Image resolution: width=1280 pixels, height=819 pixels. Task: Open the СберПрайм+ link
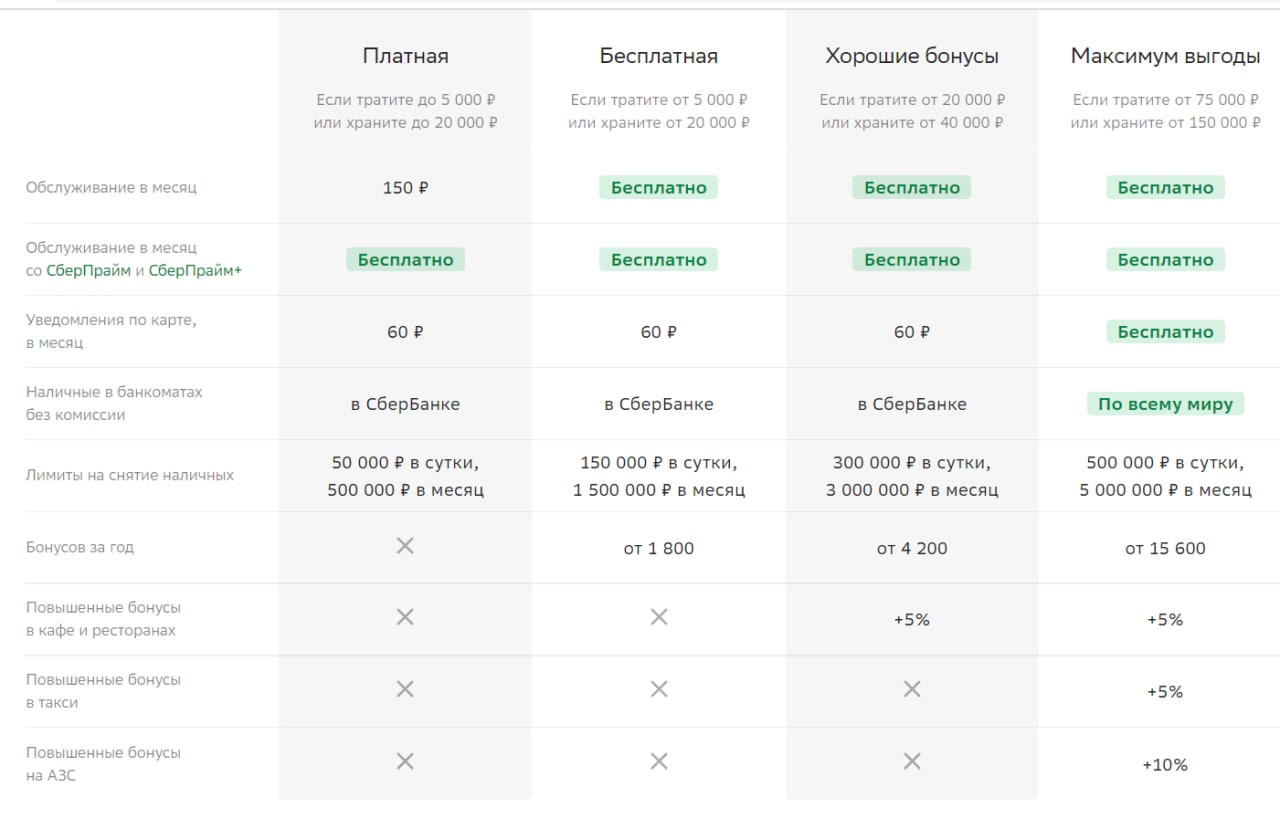point(195,270)
